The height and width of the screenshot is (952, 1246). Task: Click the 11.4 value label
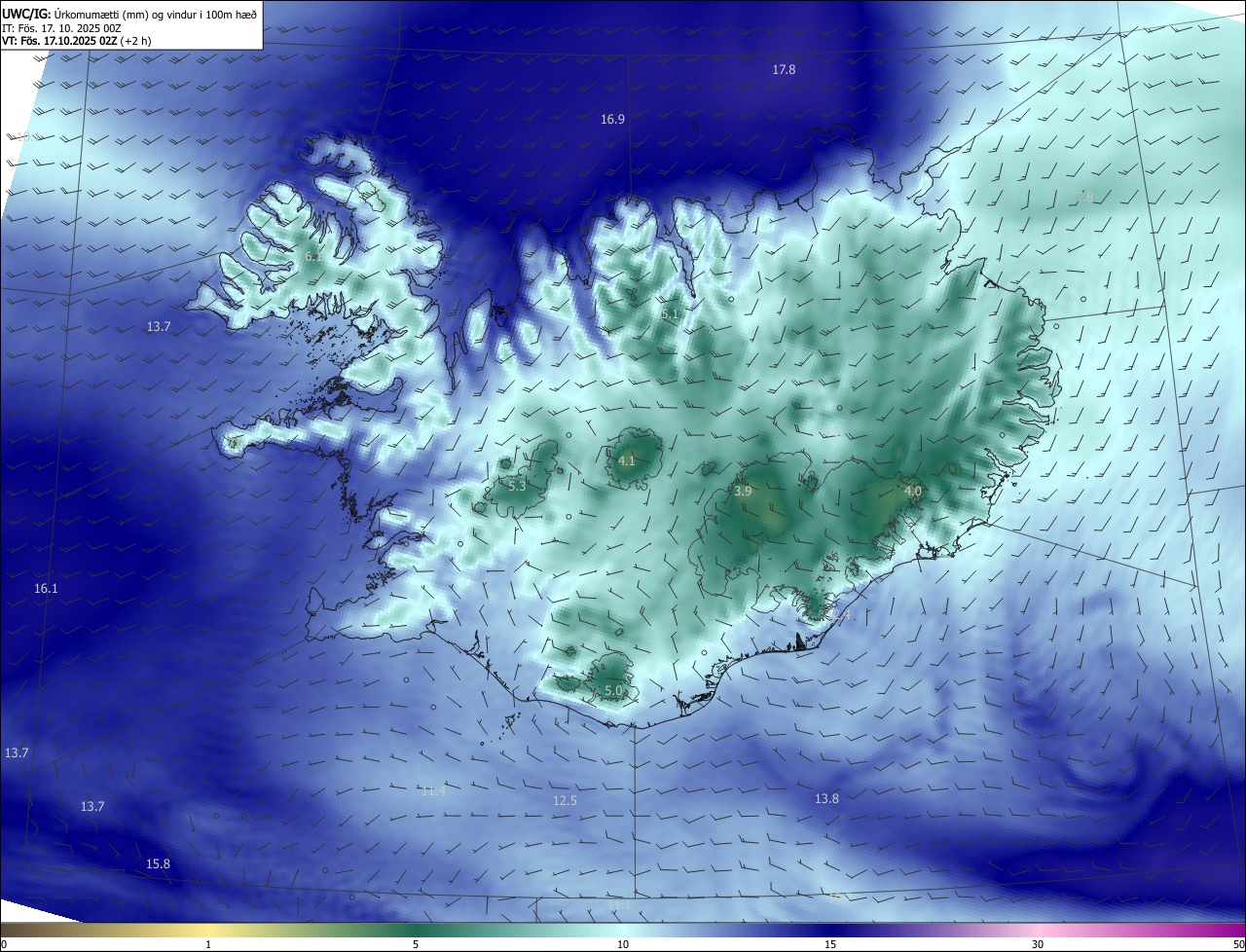point(433,791)
